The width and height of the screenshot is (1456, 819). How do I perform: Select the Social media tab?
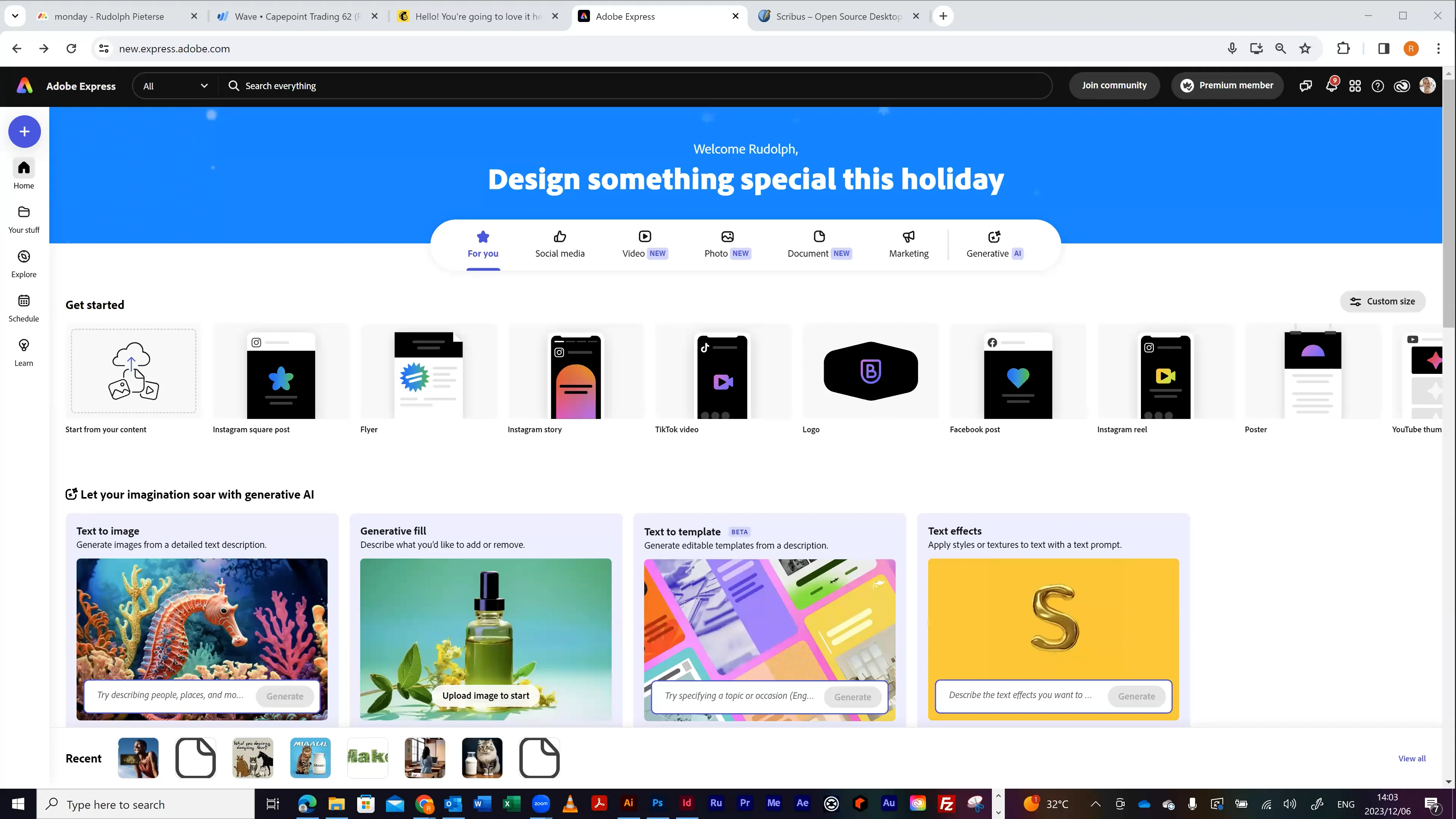tap(560, 244)
